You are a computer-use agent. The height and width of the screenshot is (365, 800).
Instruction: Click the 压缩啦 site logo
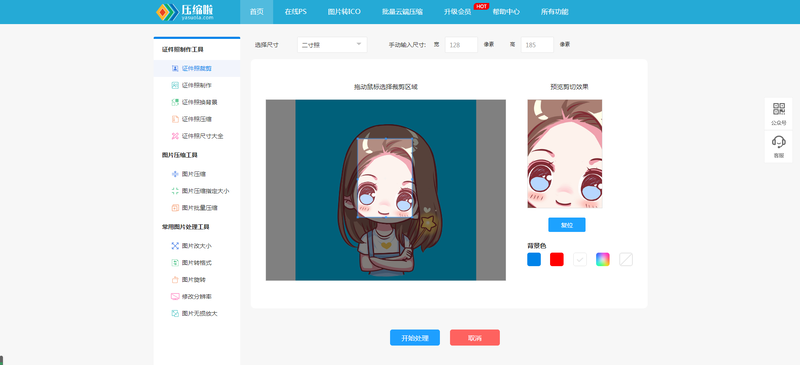pyautogui.click(x=185, y=12)
